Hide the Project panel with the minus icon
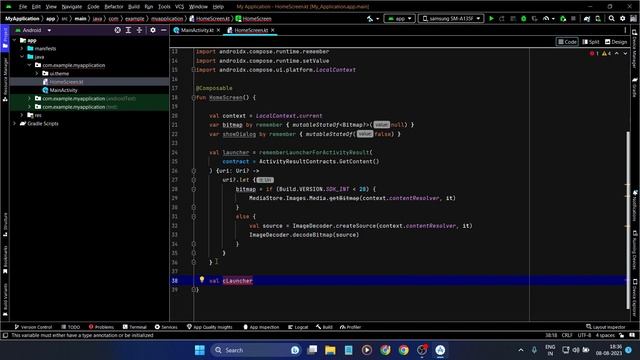 (x=164, y=30)
